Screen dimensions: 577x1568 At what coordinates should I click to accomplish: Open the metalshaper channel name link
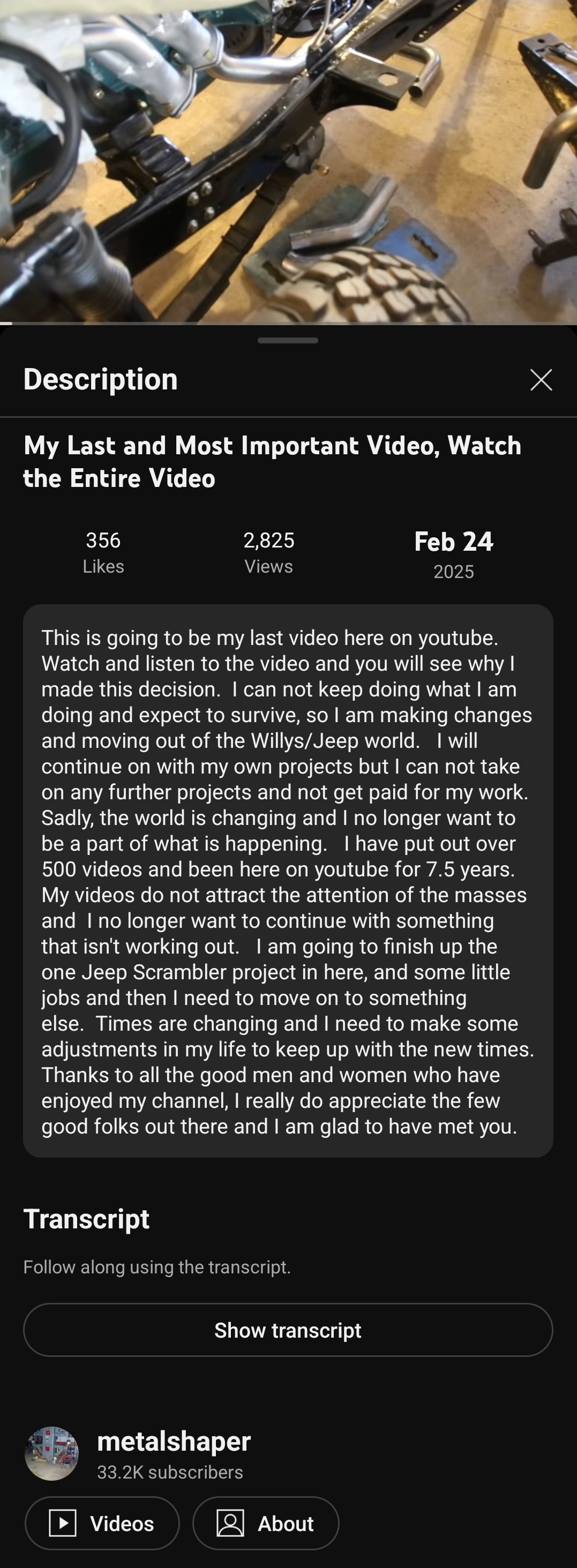174,1442
